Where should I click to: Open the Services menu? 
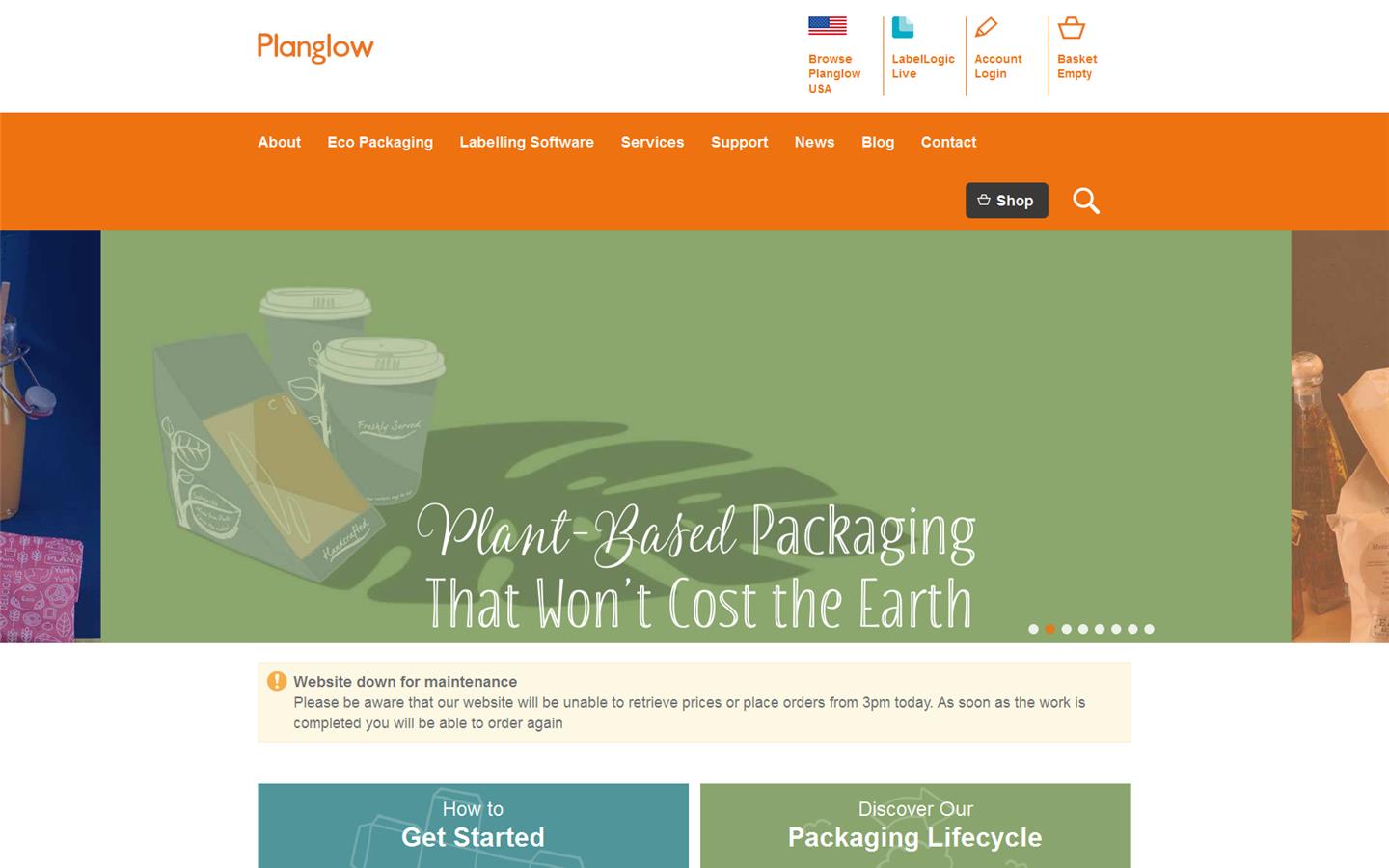(652, 142)
